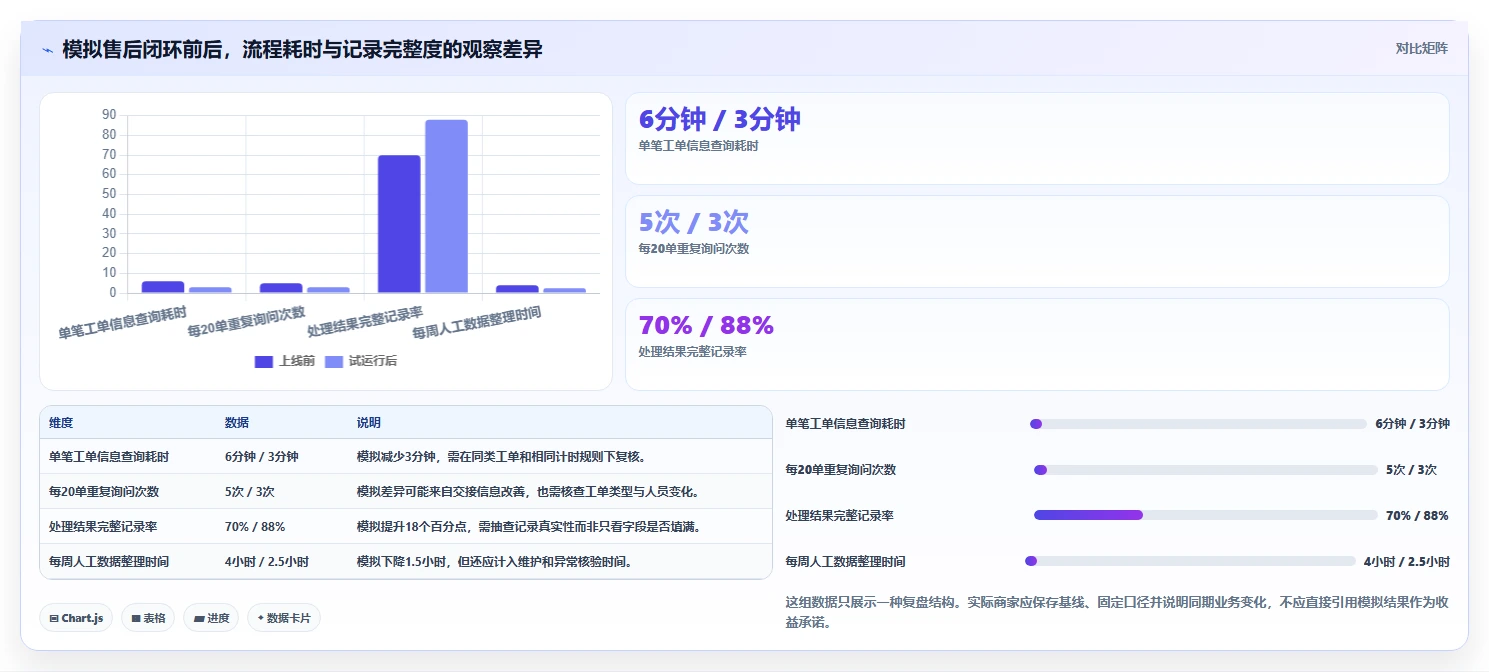Click table cell 单笔工单信息查询耗时
The image size is (1489, 672).
point(109,457)
